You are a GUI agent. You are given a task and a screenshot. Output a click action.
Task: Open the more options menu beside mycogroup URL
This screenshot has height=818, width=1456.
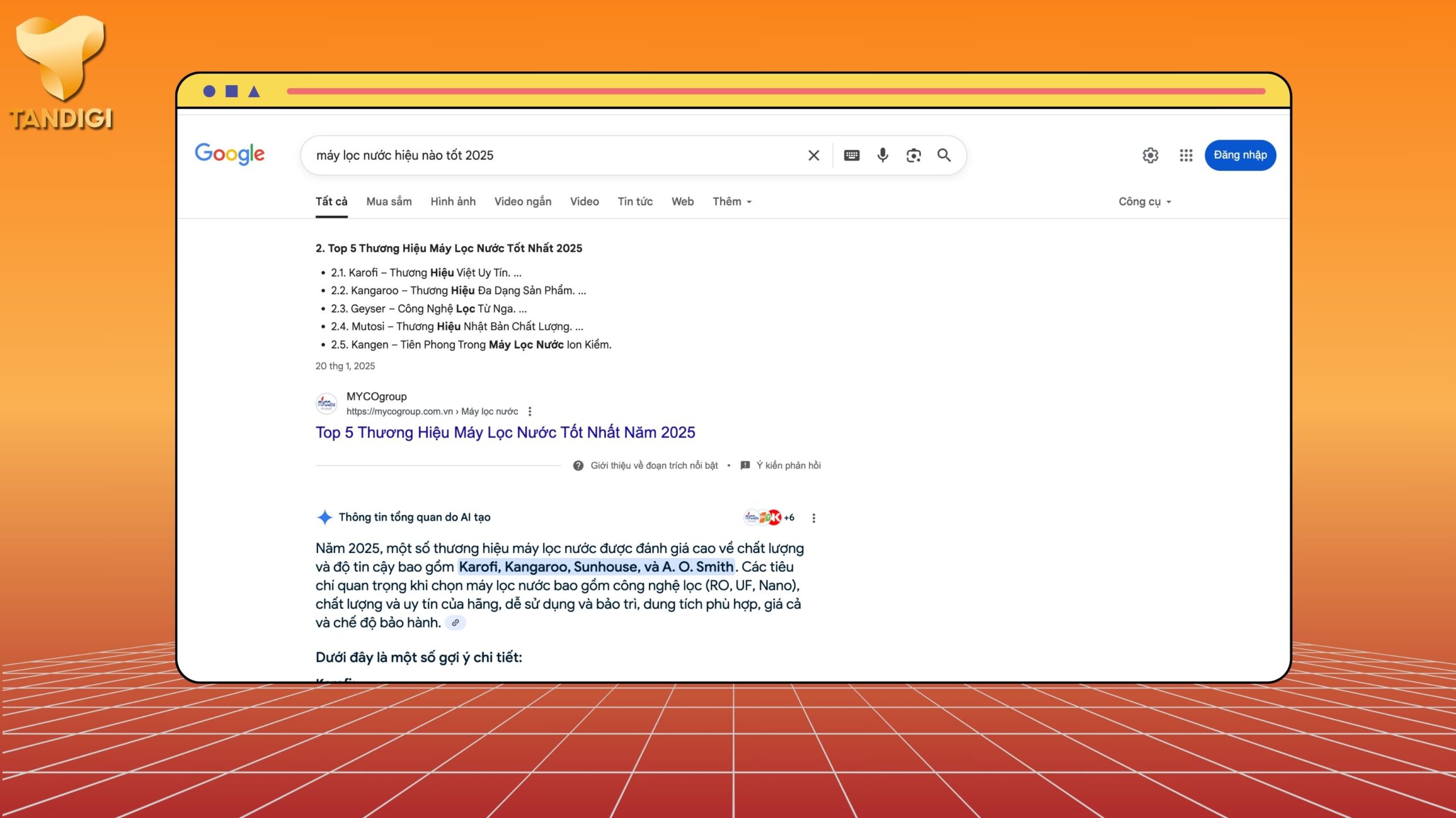point(530,412)
